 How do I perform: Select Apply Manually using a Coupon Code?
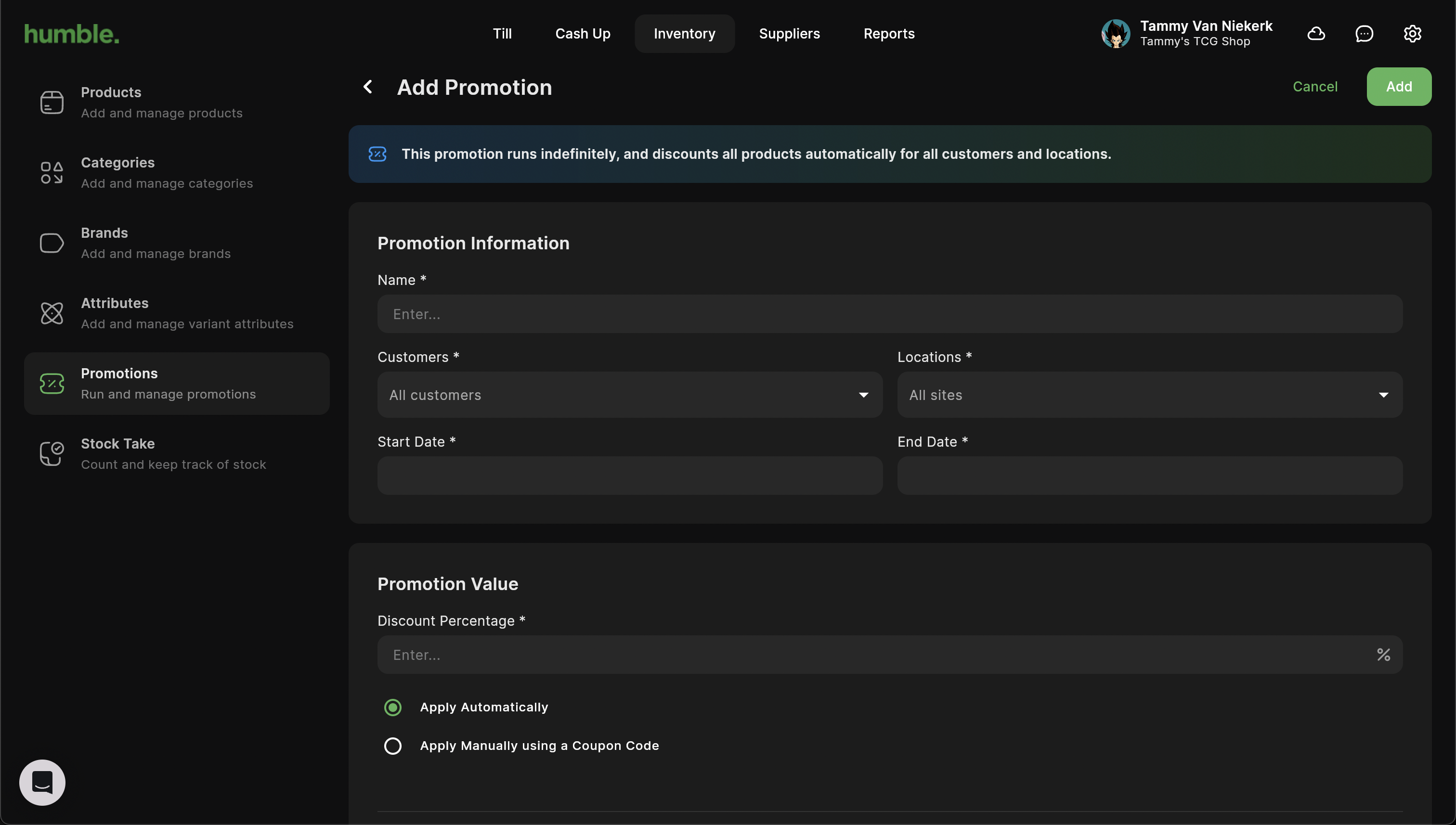[x=393, y=746]
